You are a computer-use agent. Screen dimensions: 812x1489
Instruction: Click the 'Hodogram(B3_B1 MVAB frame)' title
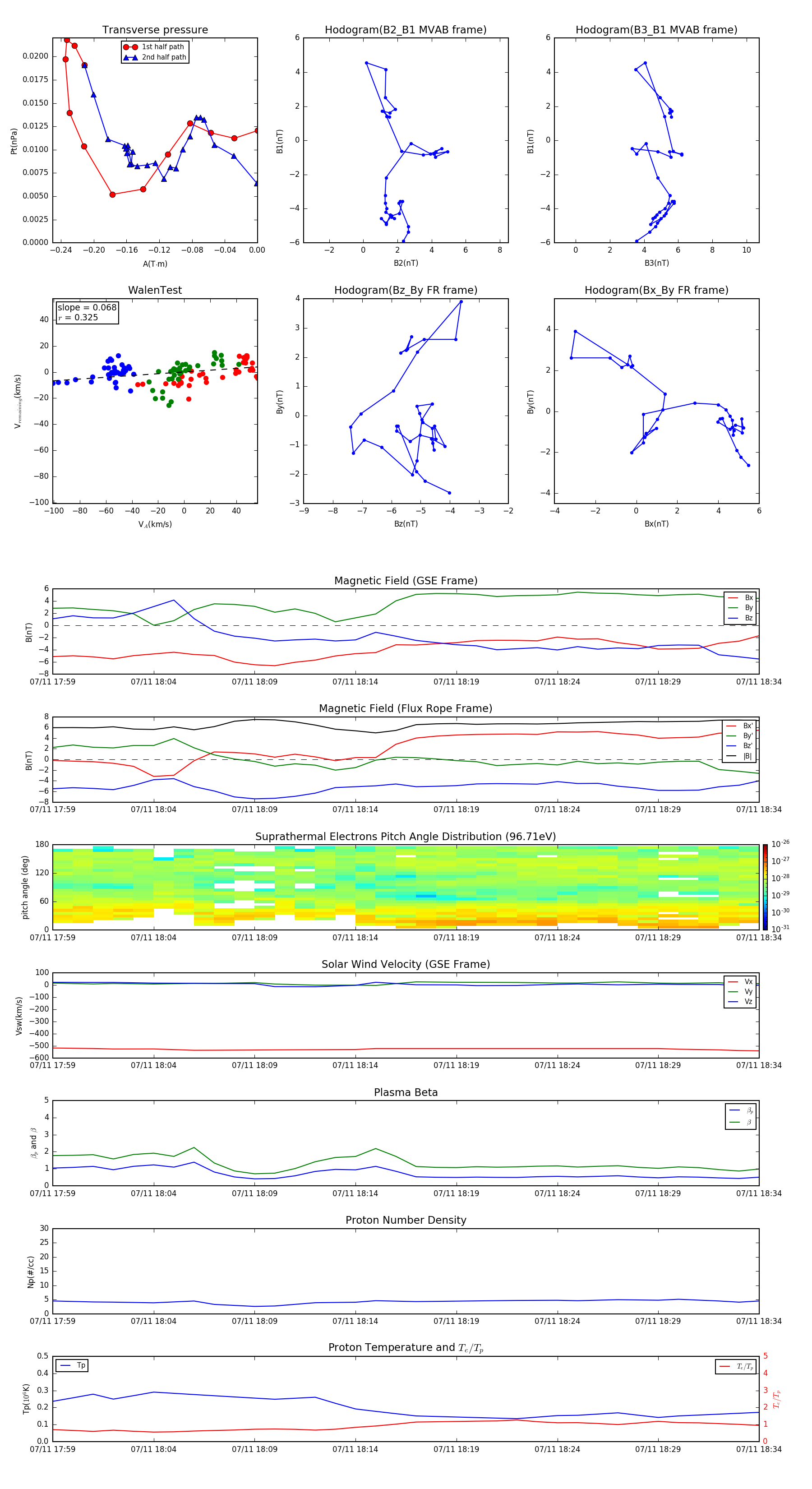pyautogui.click(x=656, y=29)
